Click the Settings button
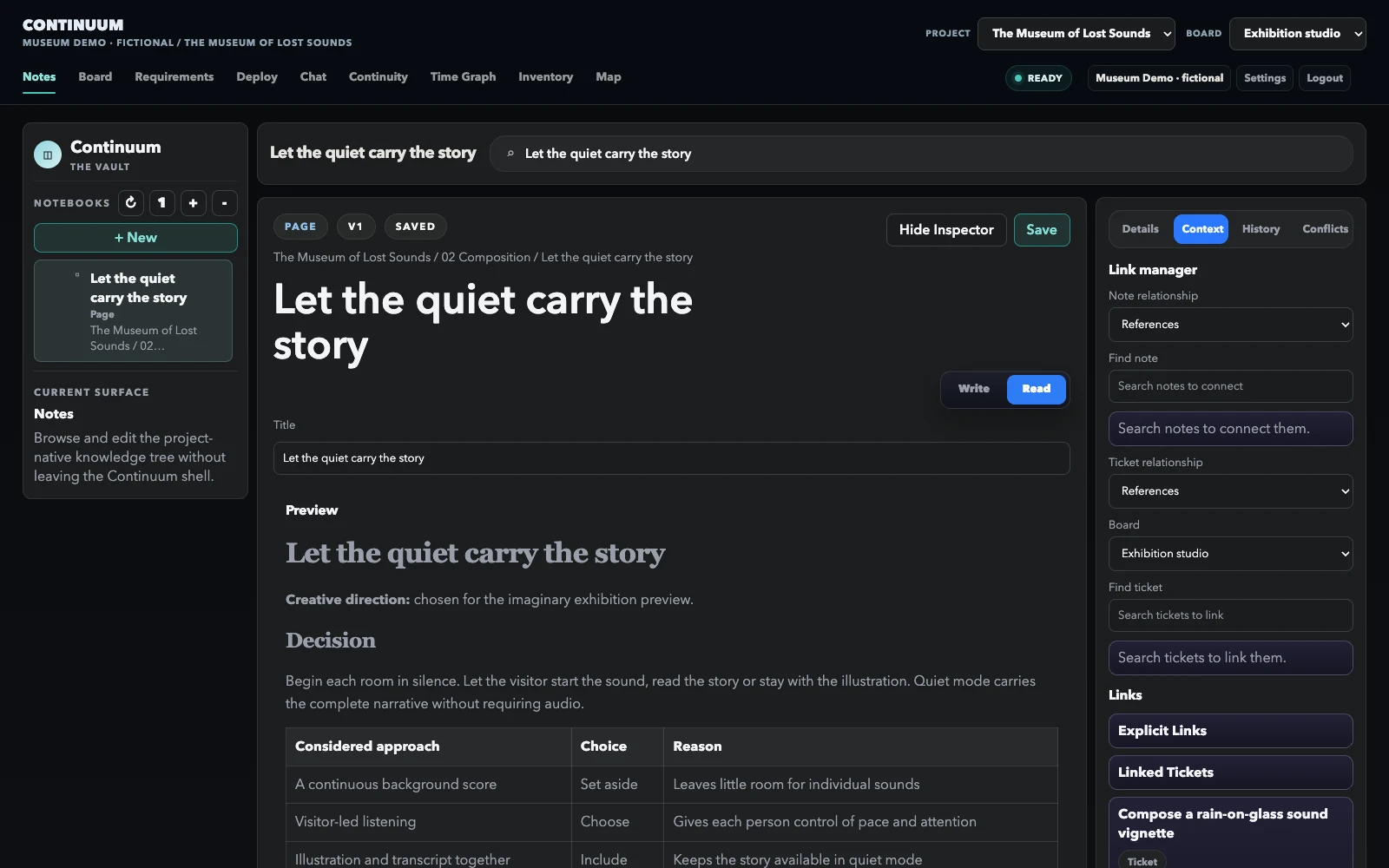The height and width of the screenshot is (868, 1389). [1265, 78]
